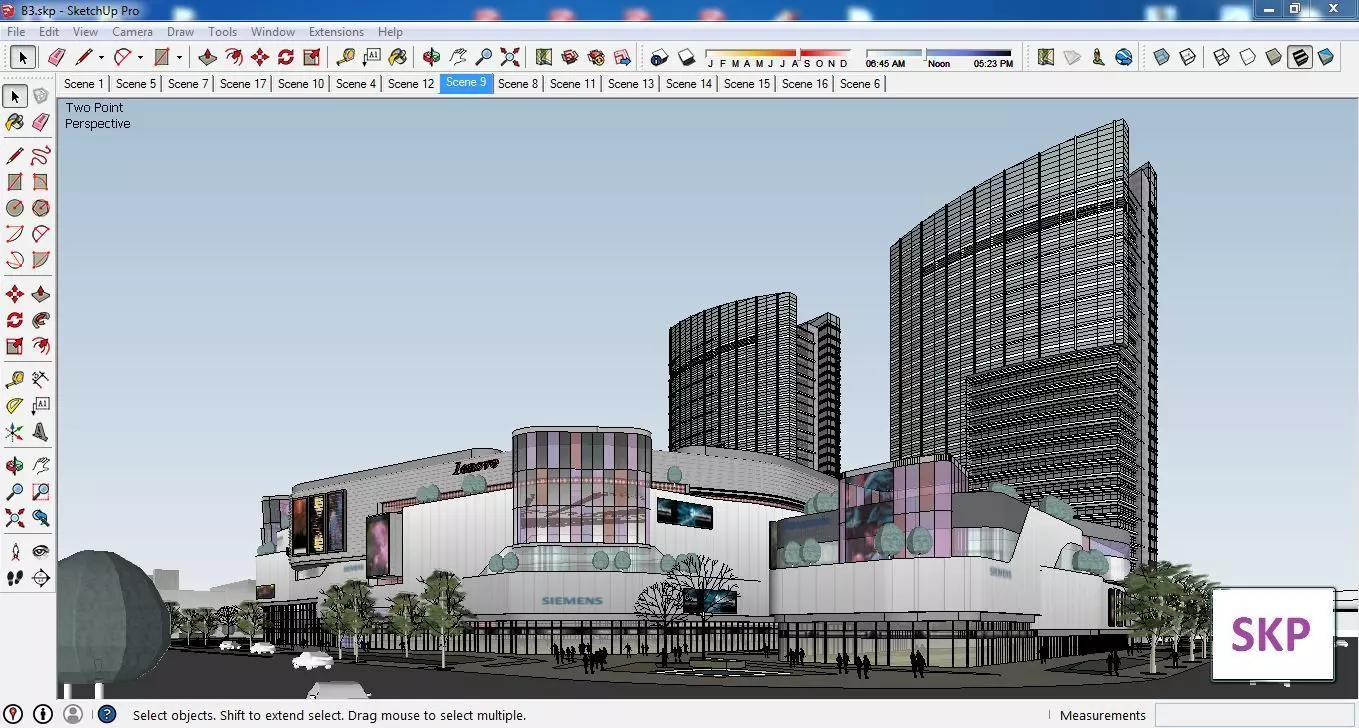The width and height of the screenshot is (1359, 728).
Task: Open the Camera menu
Action: (132, 32)
